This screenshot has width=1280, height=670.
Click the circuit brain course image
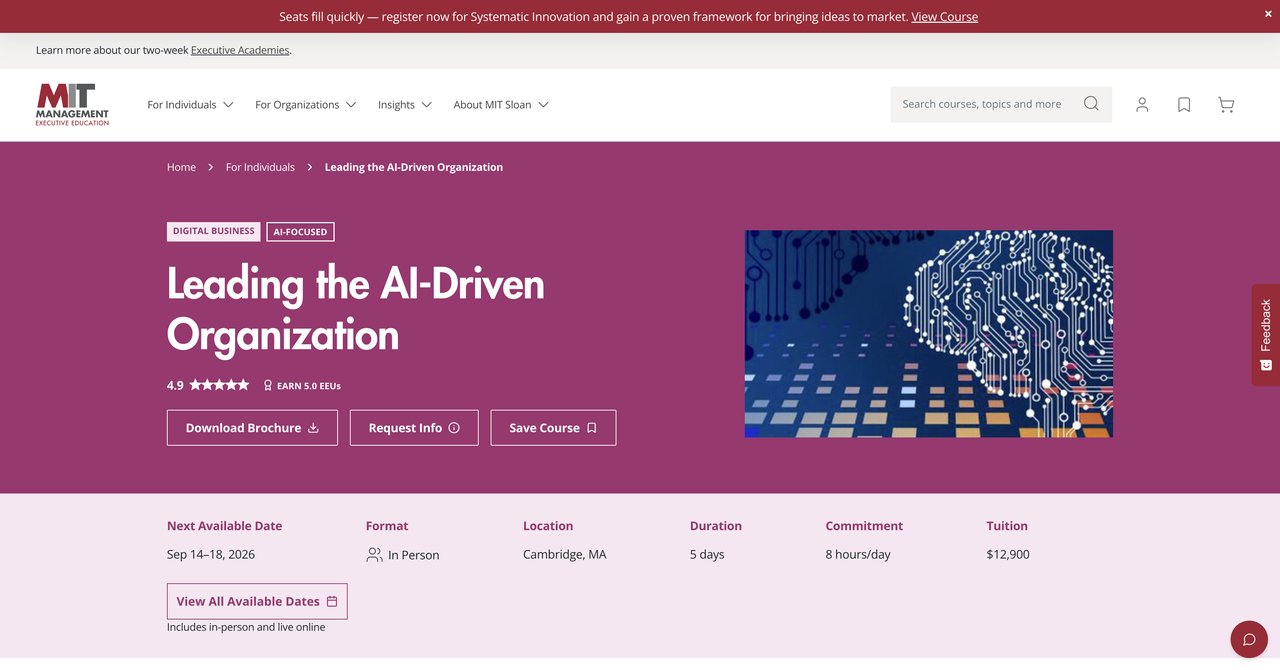point(928,334)
